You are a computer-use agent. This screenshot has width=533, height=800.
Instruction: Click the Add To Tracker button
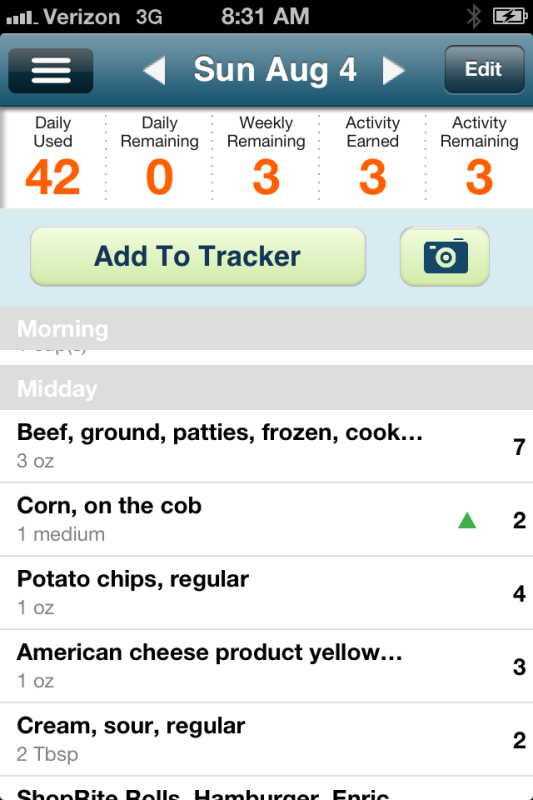tap(198, 256)
